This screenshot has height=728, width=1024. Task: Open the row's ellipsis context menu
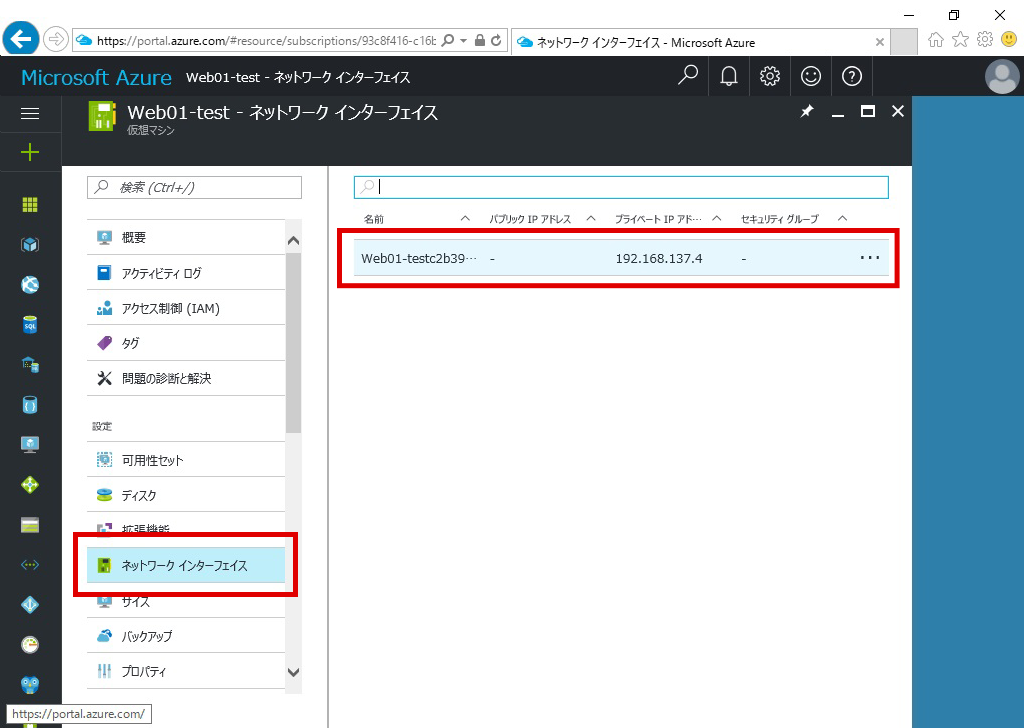coord(870,258)
